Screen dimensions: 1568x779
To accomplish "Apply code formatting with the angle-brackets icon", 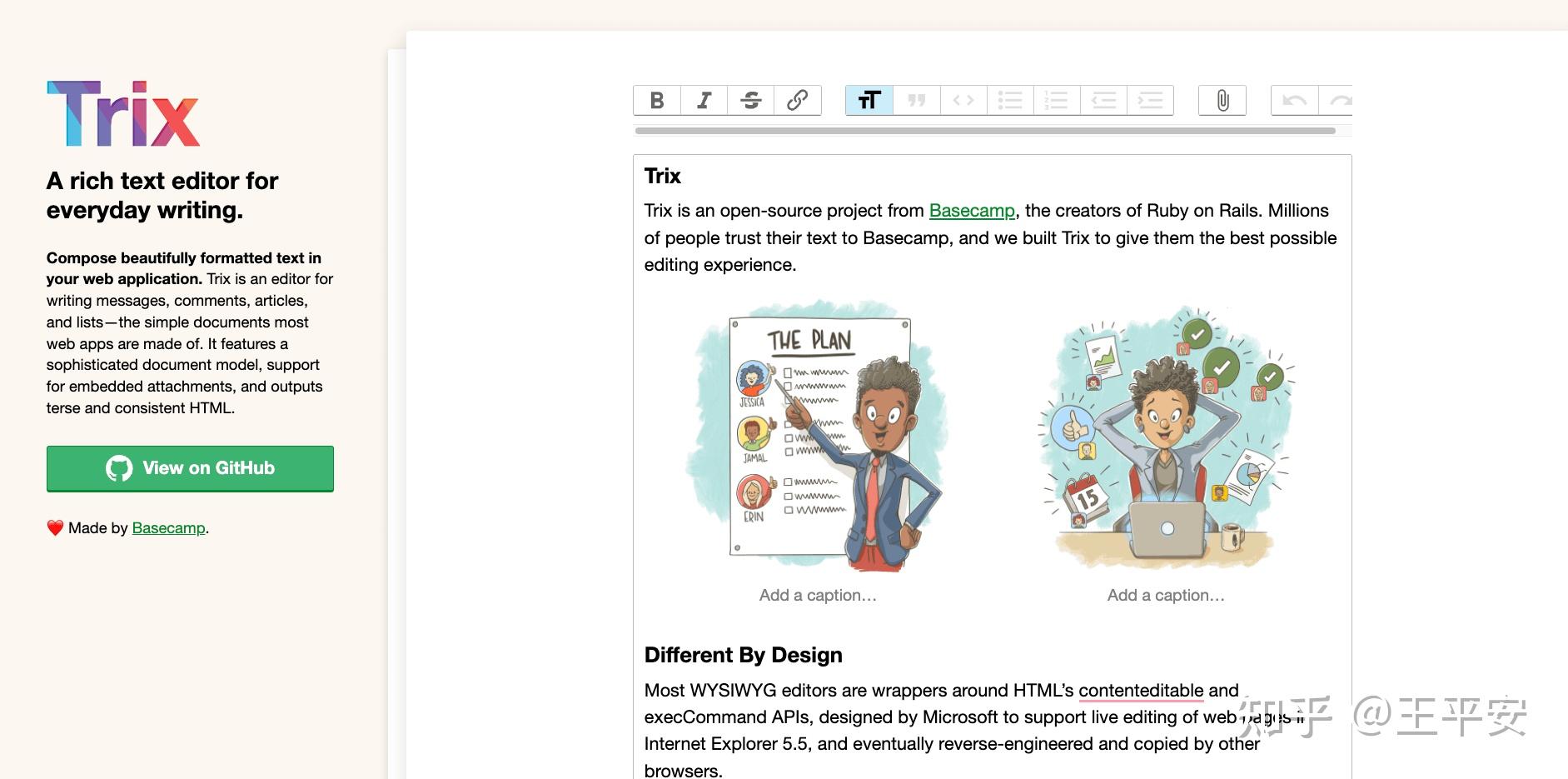I will pyautogui.click(x=963, y=101).
